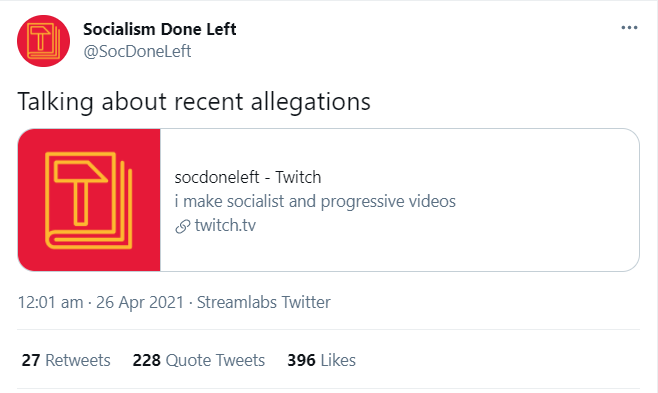The height and width of the screenshot is (393, 658).
Task: Click the card description about socialist videos
Action: pos(315,201)
